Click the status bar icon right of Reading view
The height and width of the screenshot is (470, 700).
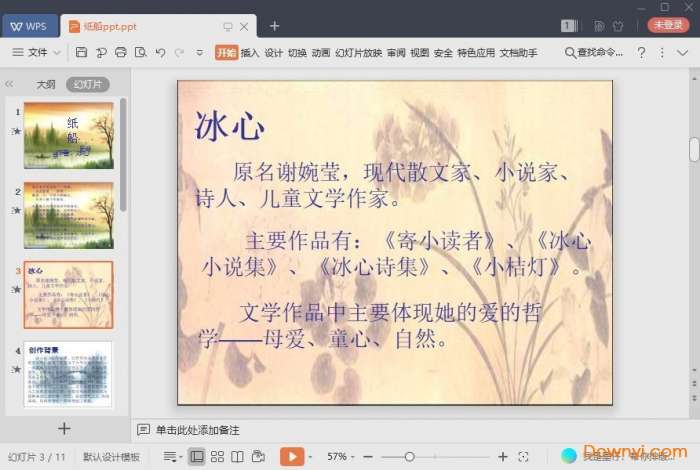click(x=258, y=456)
